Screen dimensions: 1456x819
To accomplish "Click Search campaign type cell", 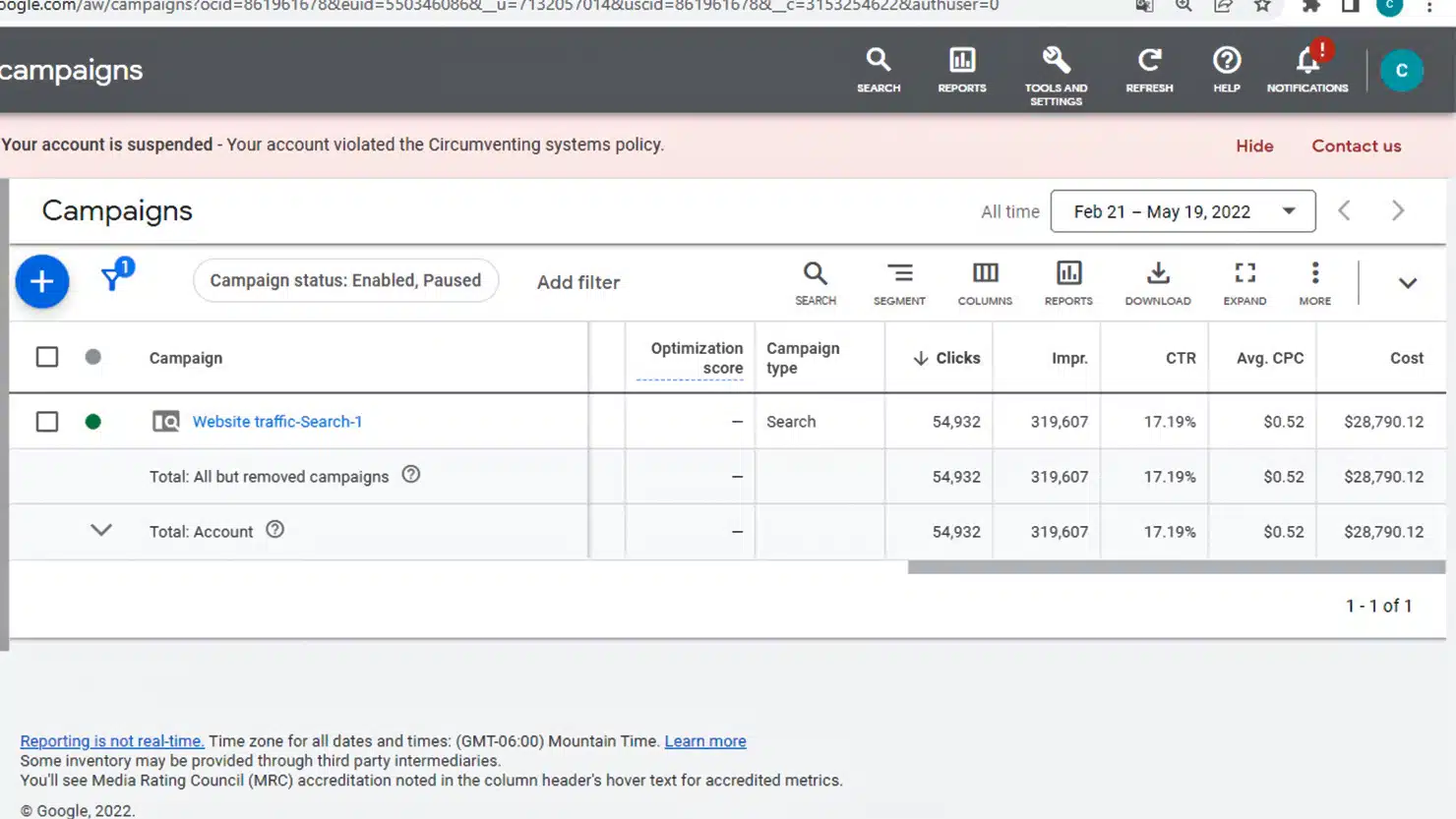I will [791, 422].
